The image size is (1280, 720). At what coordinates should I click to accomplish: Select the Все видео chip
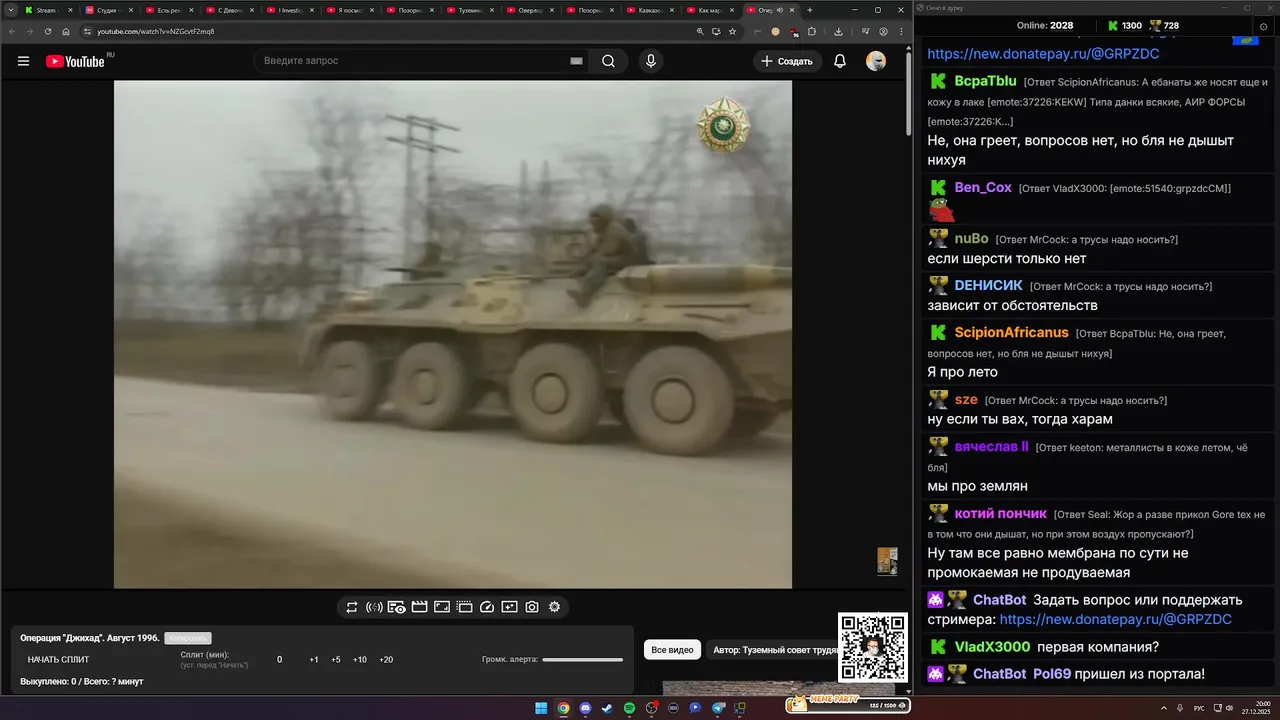[672, 650]
